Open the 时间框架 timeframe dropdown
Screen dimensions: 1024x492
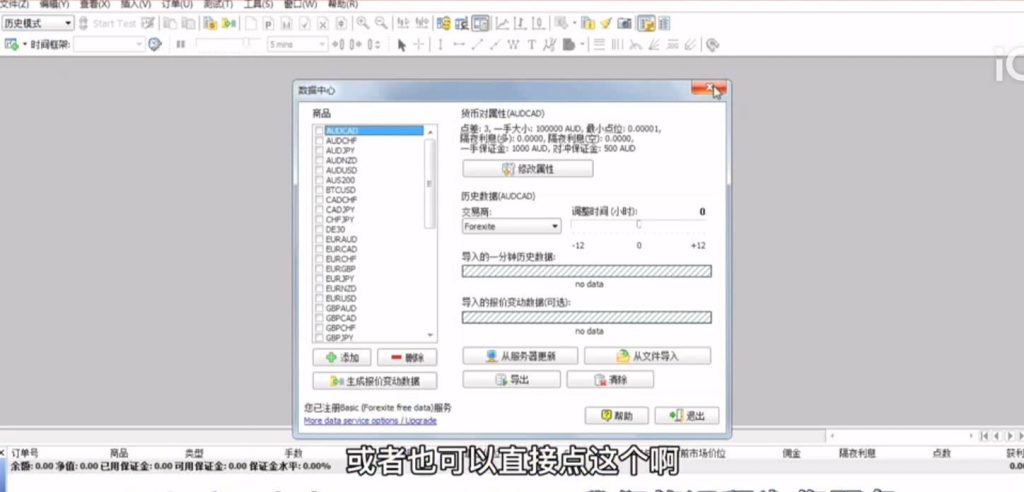click(x=109, y=44)
